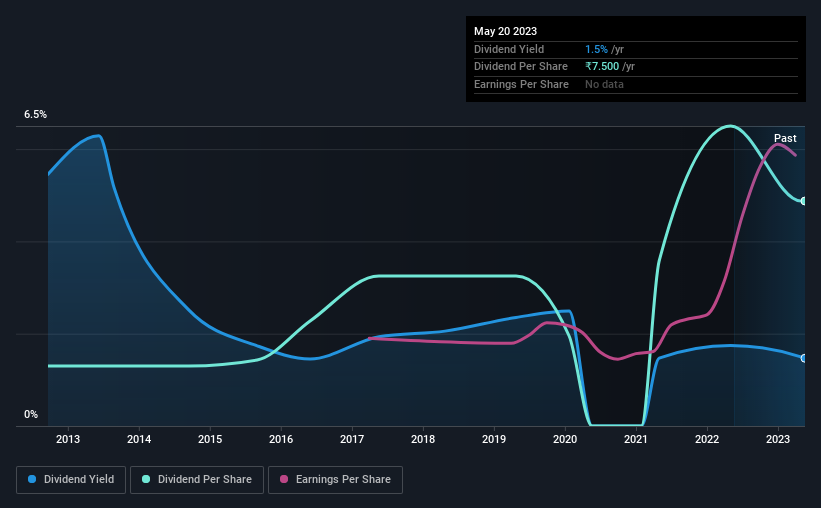The width and height of the screenshot is (821, 508).
Task: Click the 'Past' label on the chart
Action: tap(785, 138)
